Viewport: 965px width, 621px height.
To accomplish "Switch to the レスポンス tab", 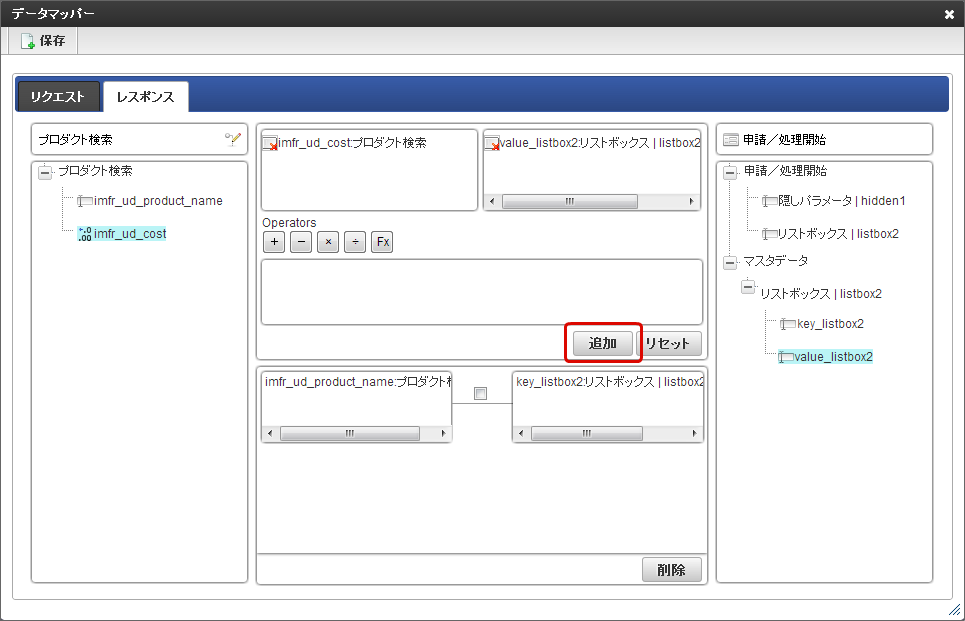I will pos(146,97).
